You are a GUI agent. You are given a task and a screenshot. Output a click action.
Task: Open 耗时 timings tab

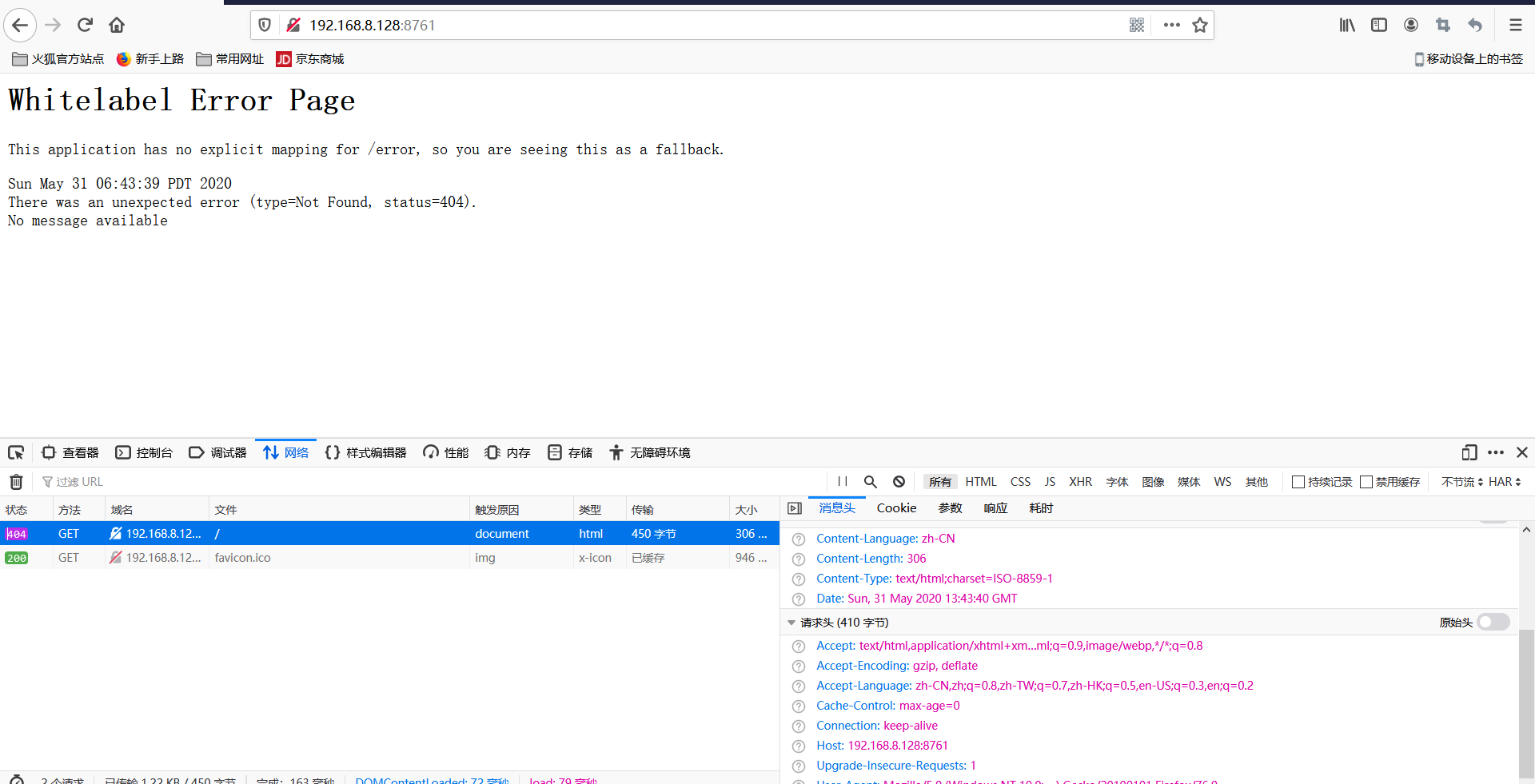(x=1042, y=508)
